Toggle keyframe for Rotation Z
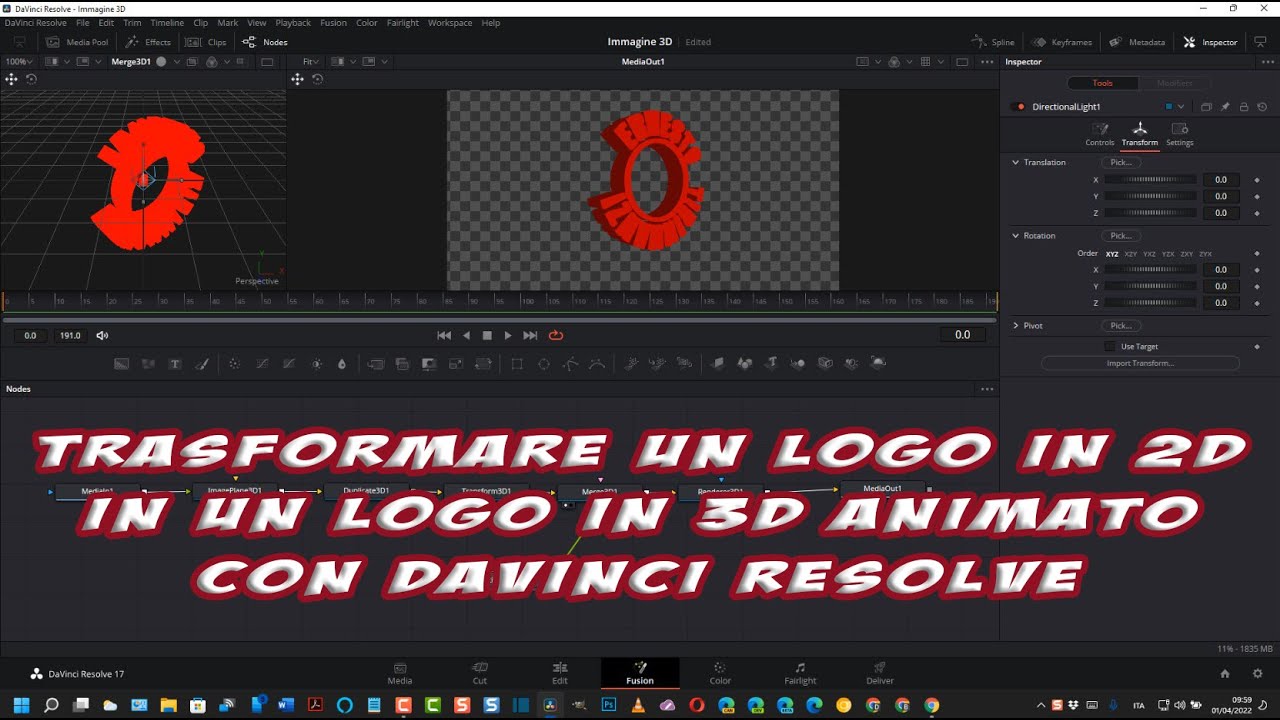 [1257, 303]
